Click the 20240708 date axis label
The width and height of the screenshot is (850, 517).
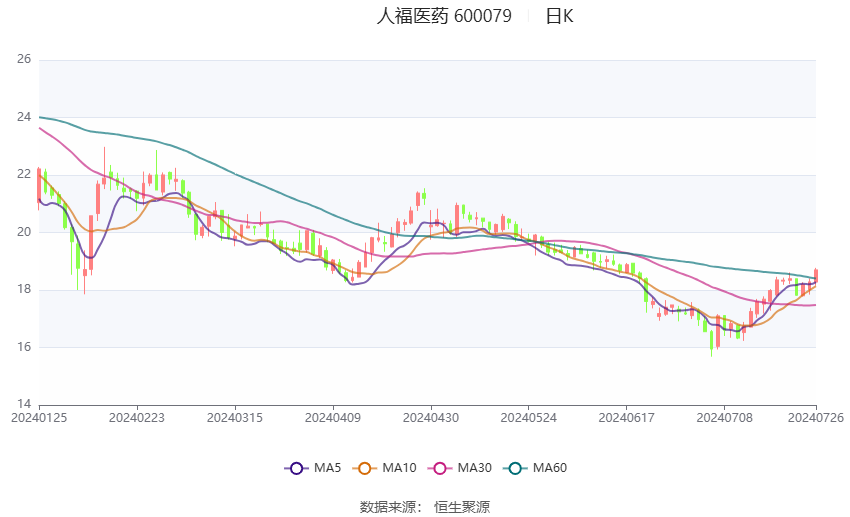pyautogui.click(x=725, y=418)
